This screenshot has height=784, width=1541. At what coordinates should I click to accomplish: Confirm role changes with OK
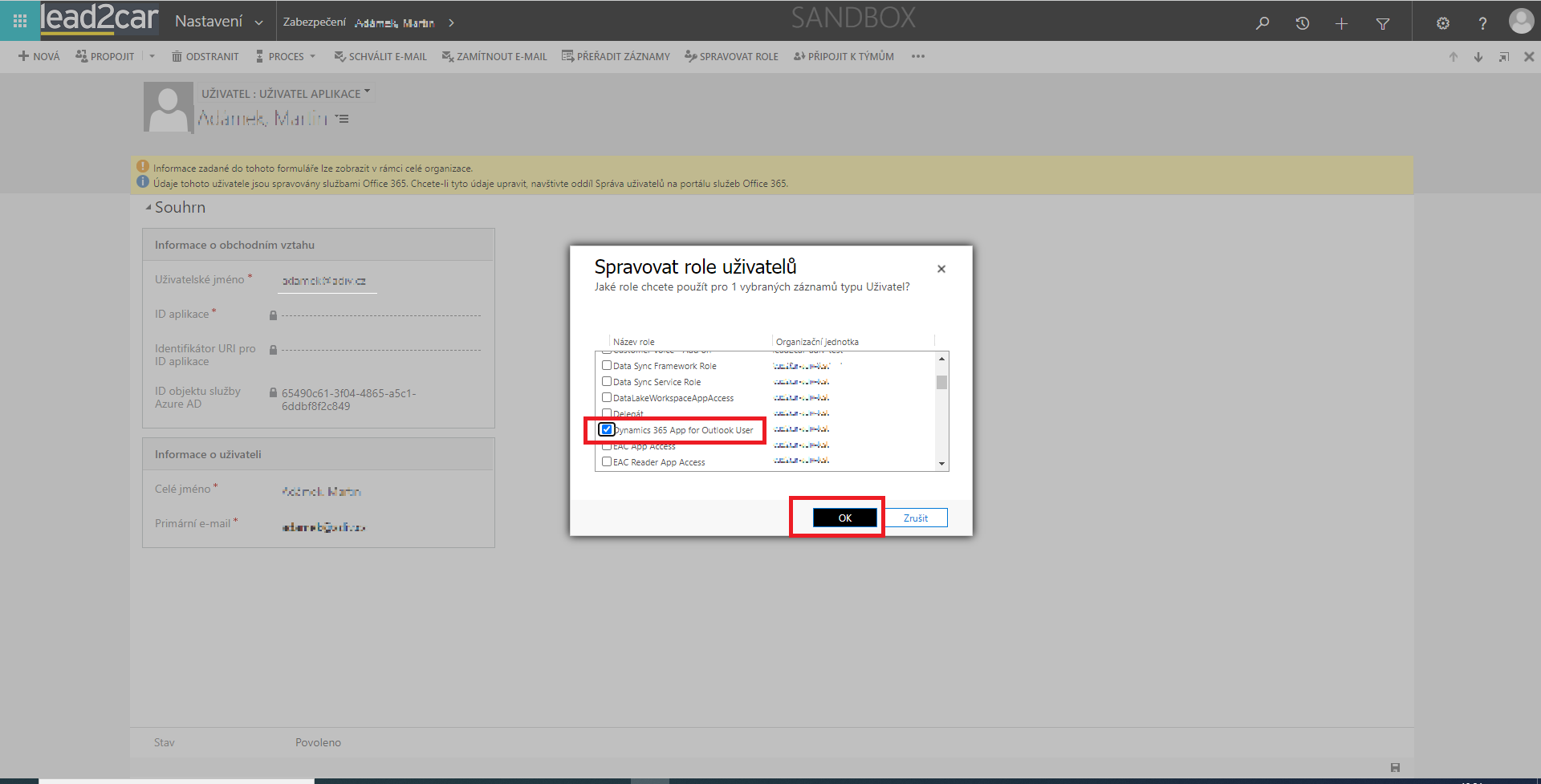click(x=844, y=518)
